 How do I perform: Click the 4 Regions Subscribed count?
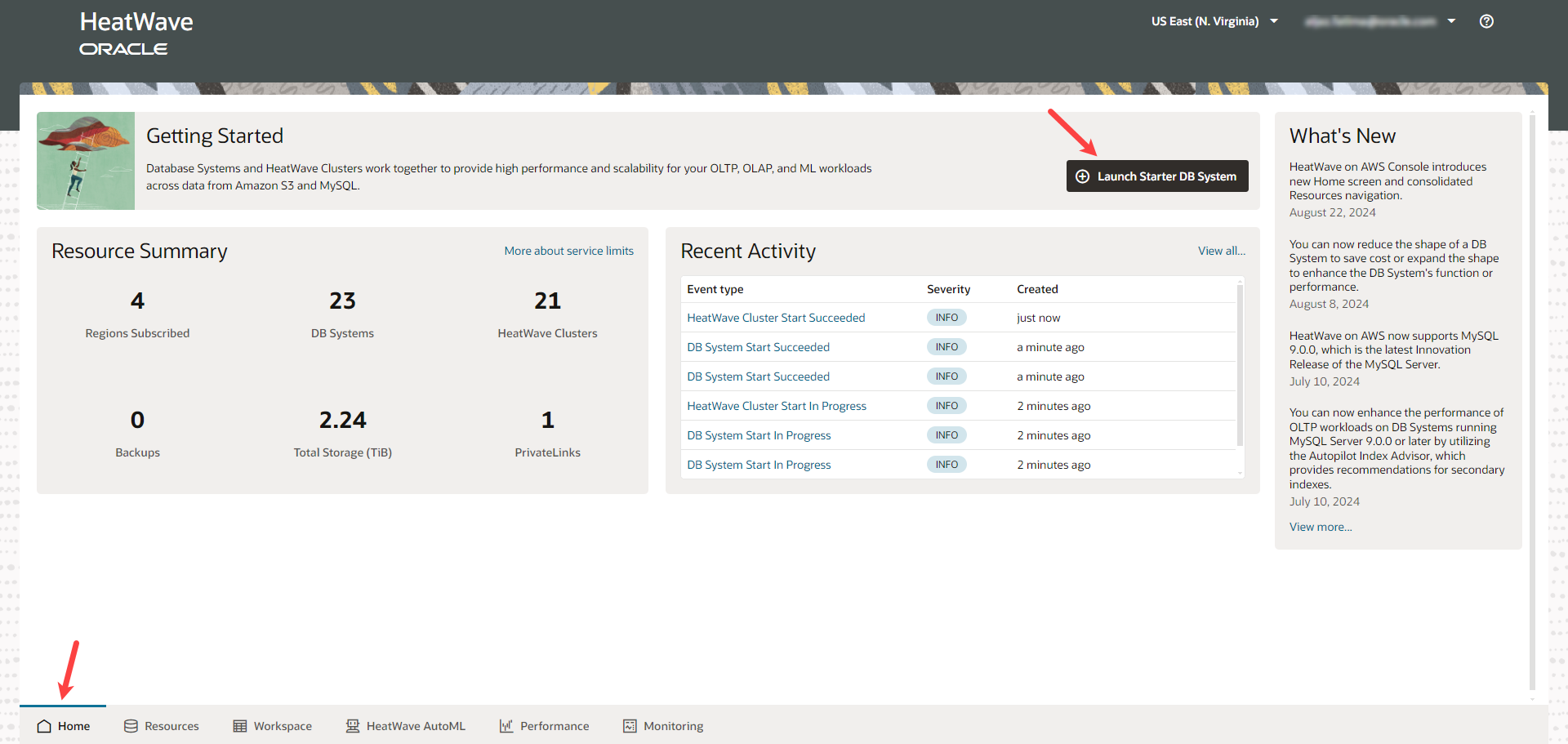137,301
